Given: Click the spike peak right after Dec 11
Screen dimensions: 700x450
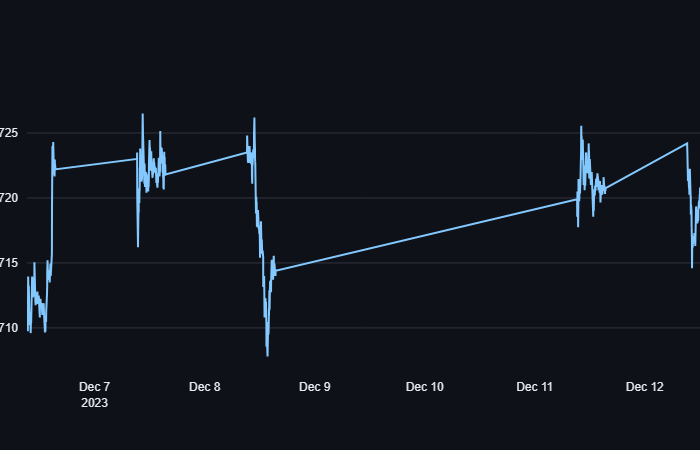Looking at the screenshot, I should pyautogui.click(x=581, y=127).
